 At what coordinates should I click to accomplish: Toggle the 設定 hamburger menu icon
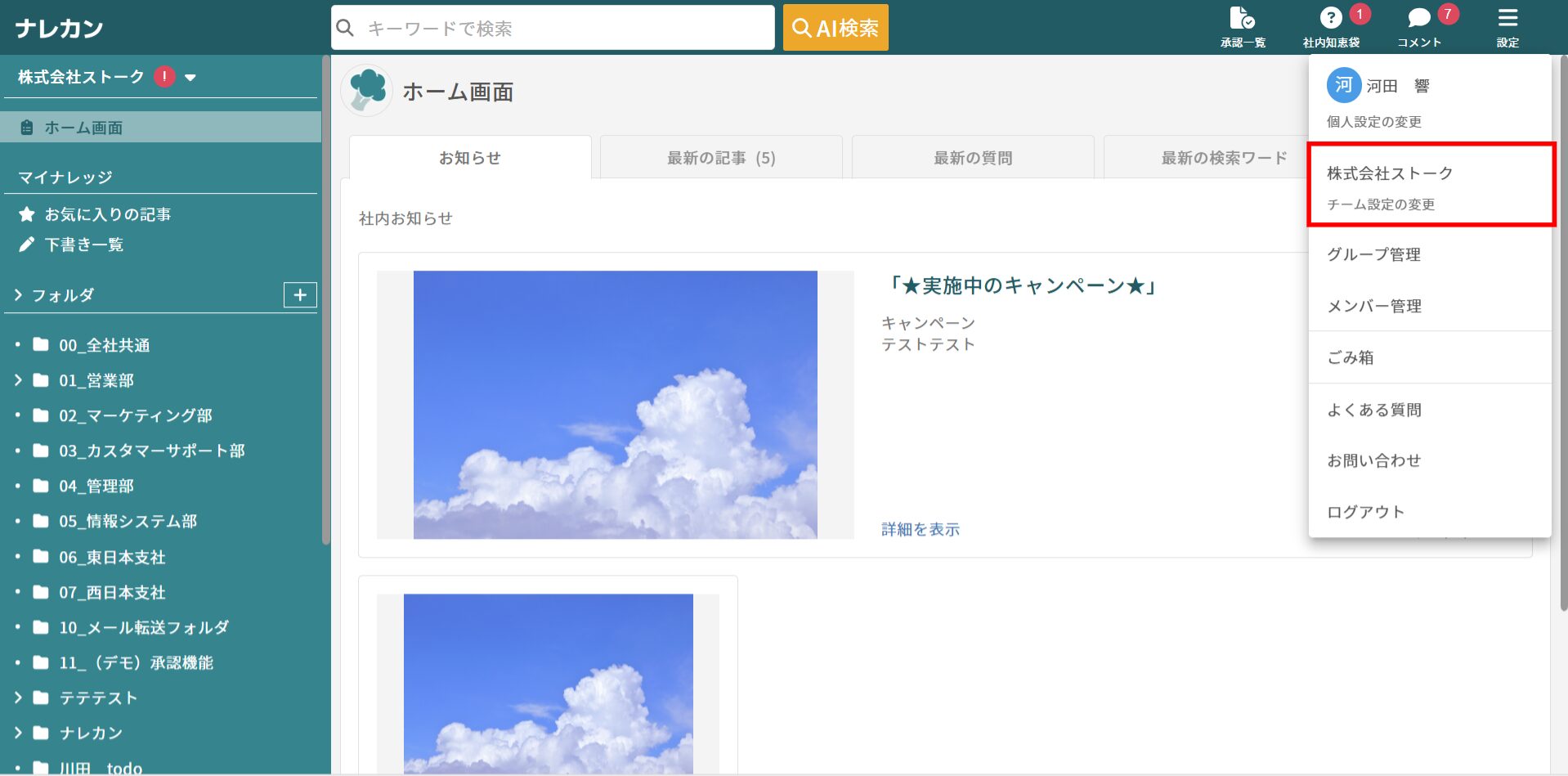(1508, 17)
